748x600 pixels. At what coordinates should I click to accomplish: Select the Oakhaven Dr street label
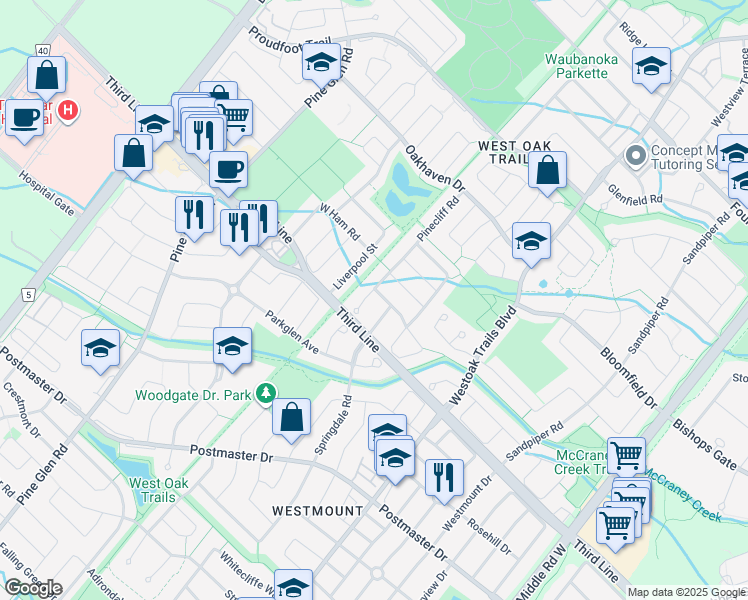coord(435,169)
